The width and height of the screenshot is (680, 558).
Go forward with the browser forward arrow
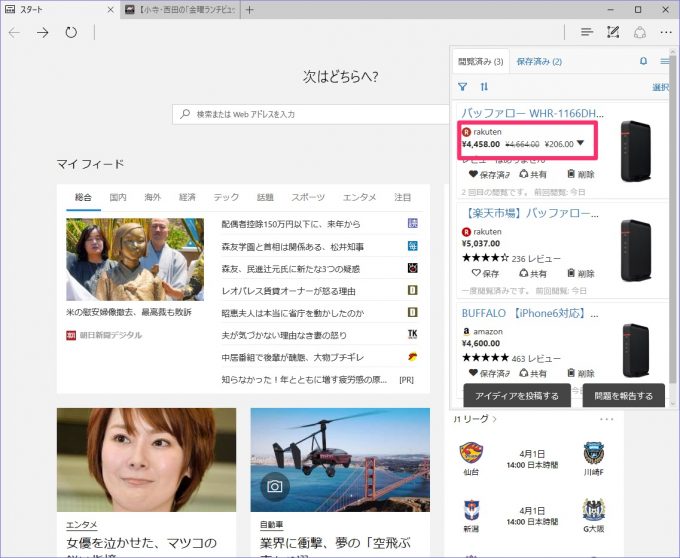coord(42,33)
